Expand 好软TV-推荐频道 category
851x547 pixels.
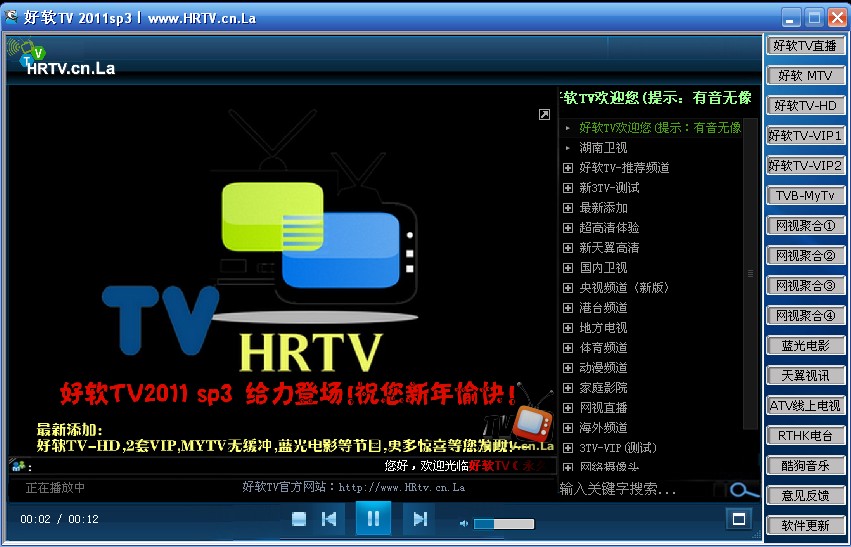[x=568, y=168]
